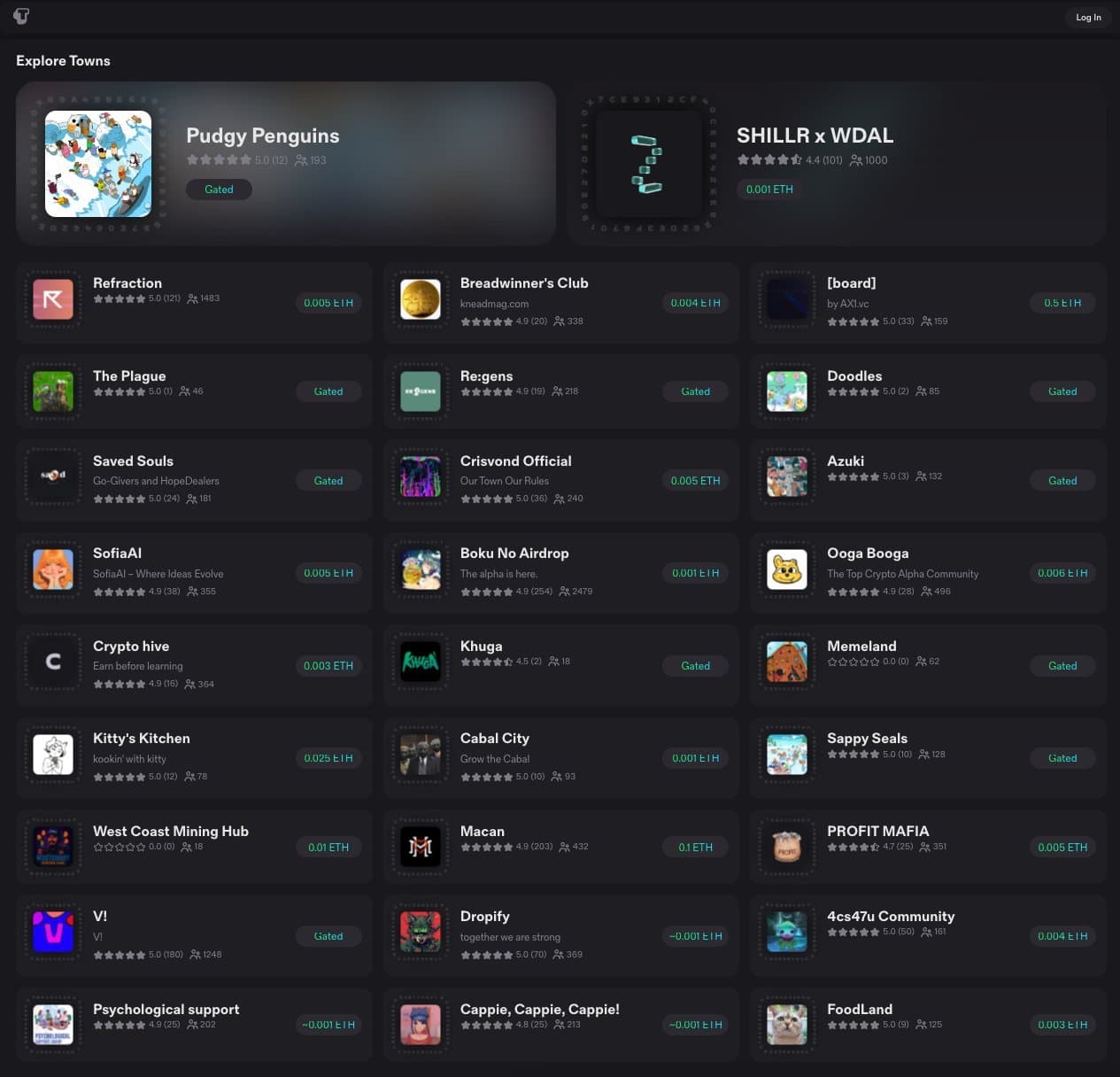Select the Breadwinner's Club gold coin icon

click(421, 299)
